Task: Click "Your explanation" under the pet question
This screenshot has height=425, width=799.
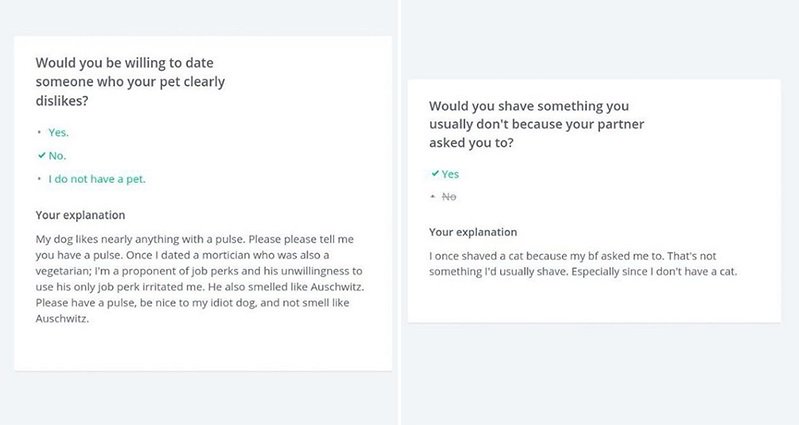Action: 80,215
